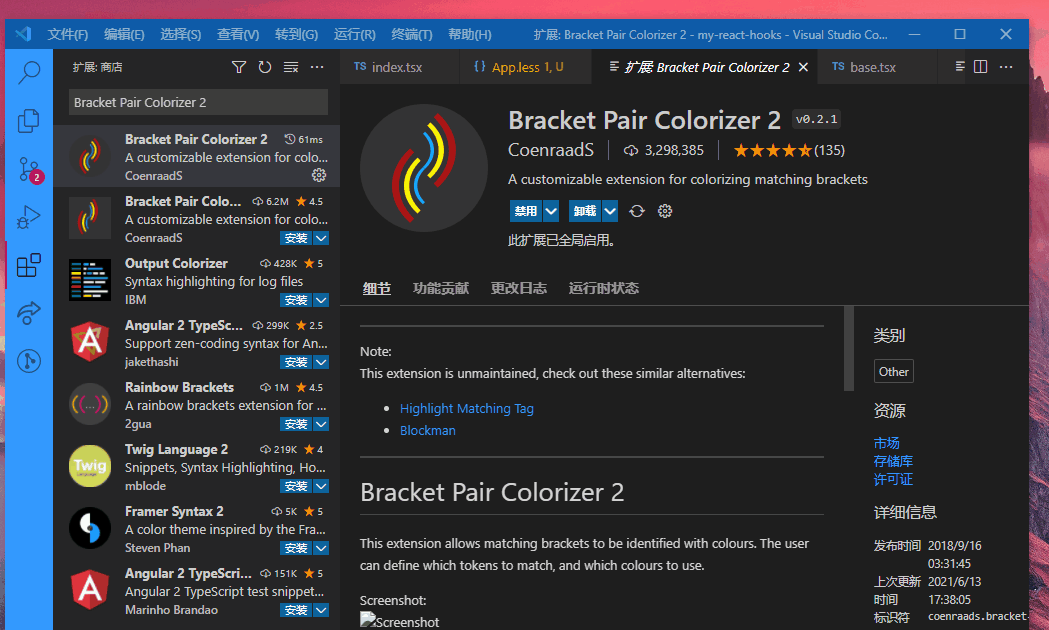Open extensions panel more actions menu
1049x630 pixels.
tap(317, 67)
